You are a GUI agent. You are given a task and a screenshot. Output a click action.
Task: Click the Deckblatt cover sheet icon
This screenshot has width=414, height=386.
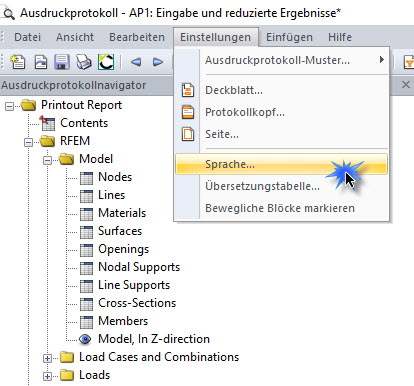click(188, 90)
